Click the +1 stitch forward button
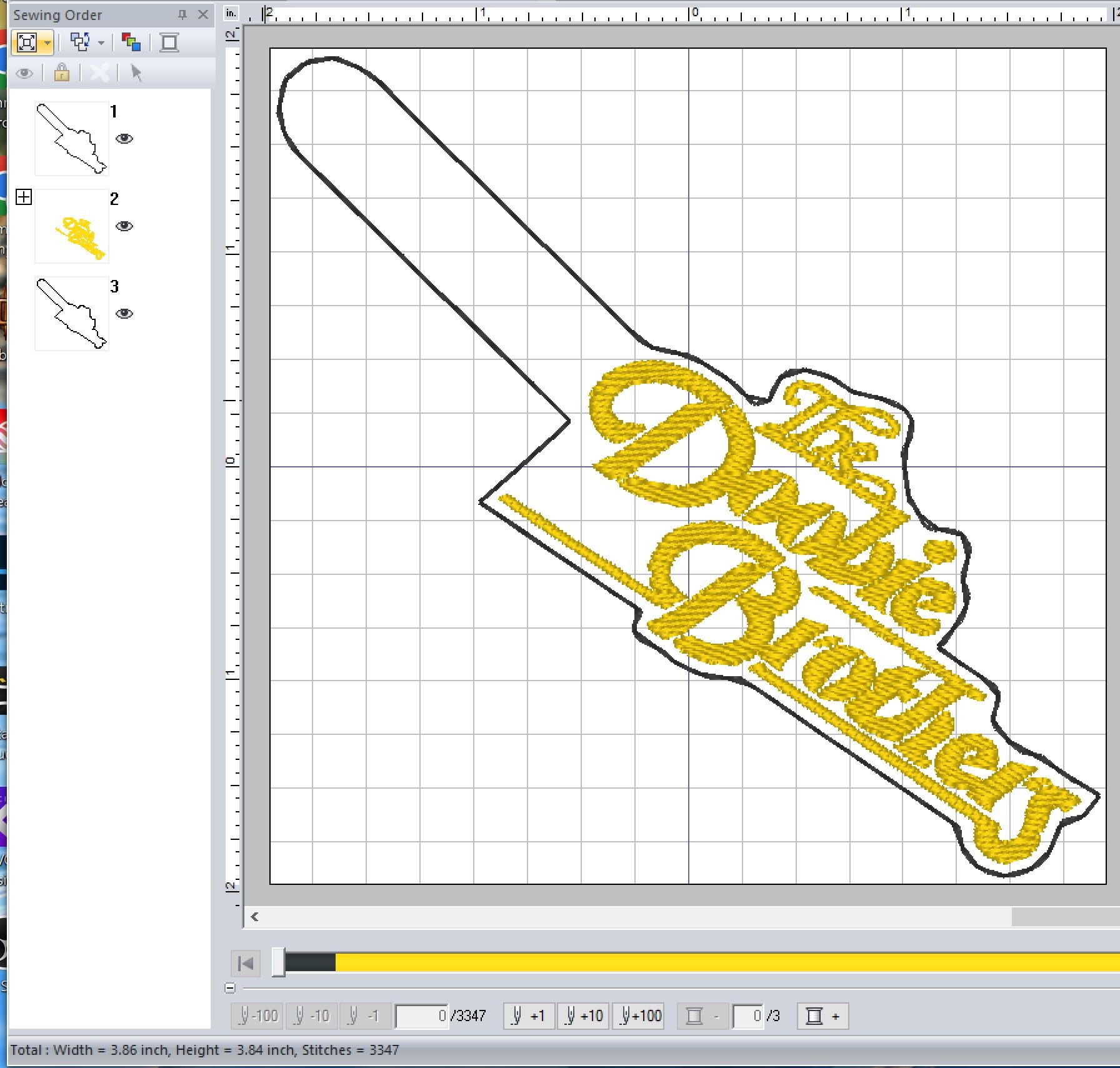The width and height of the screenshot is (1120, 1068). click(529, 1016)
